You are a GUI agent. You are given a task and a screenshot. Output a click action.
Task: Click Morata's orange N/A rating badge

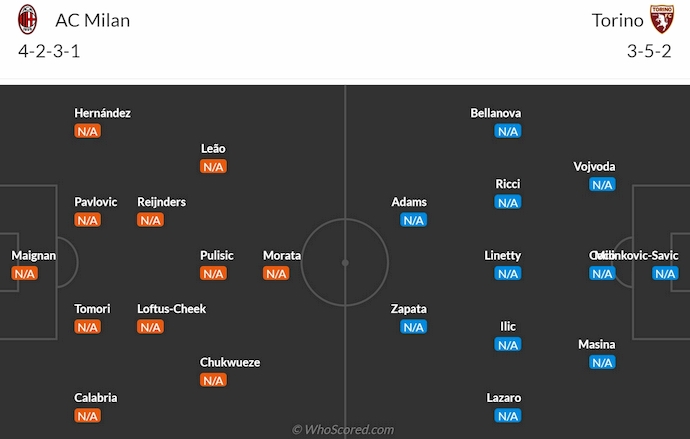tap(276, 273)
